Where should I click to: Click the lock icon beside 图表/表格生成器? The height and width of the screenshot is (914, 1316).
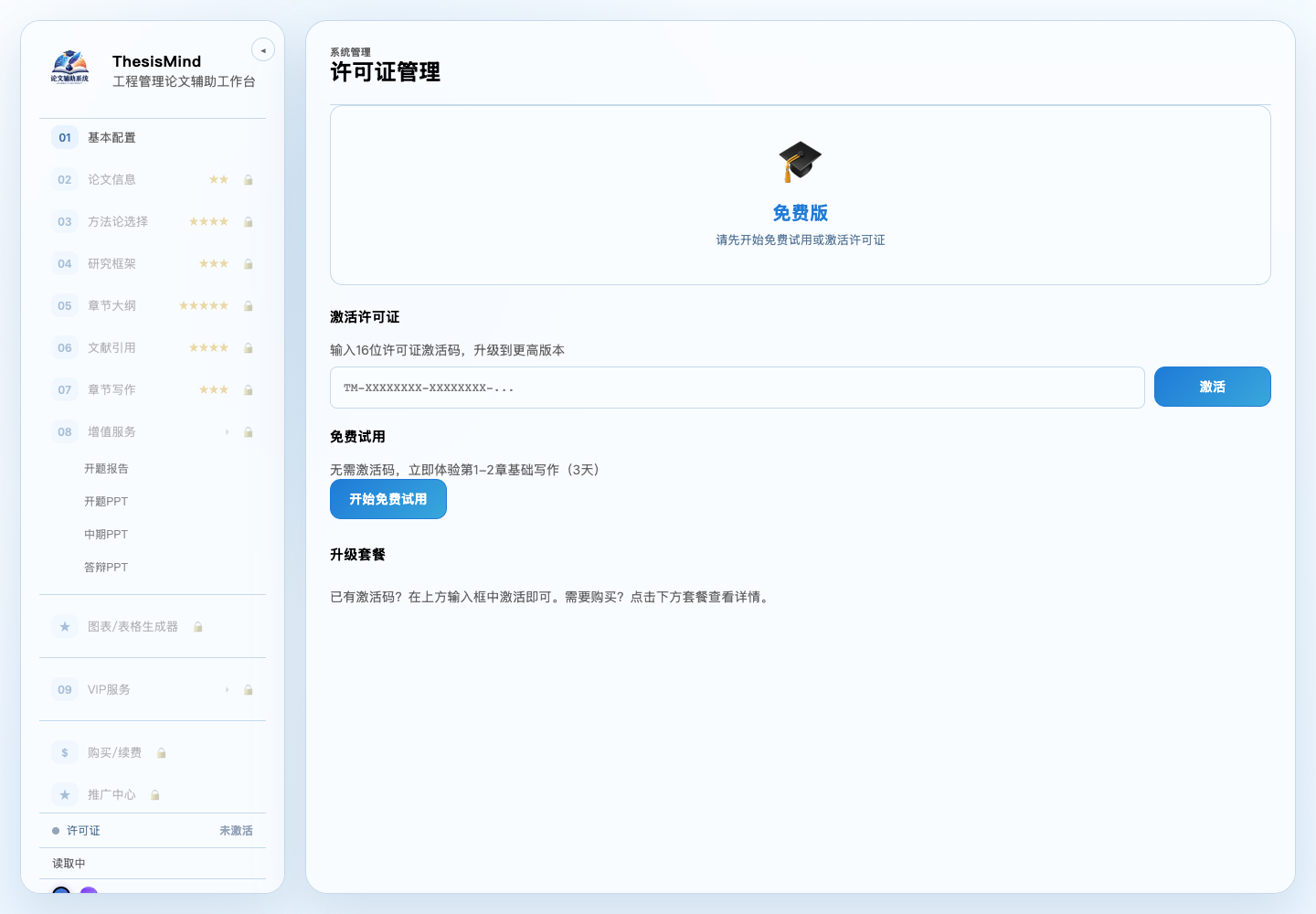click(x=198, y=627)
